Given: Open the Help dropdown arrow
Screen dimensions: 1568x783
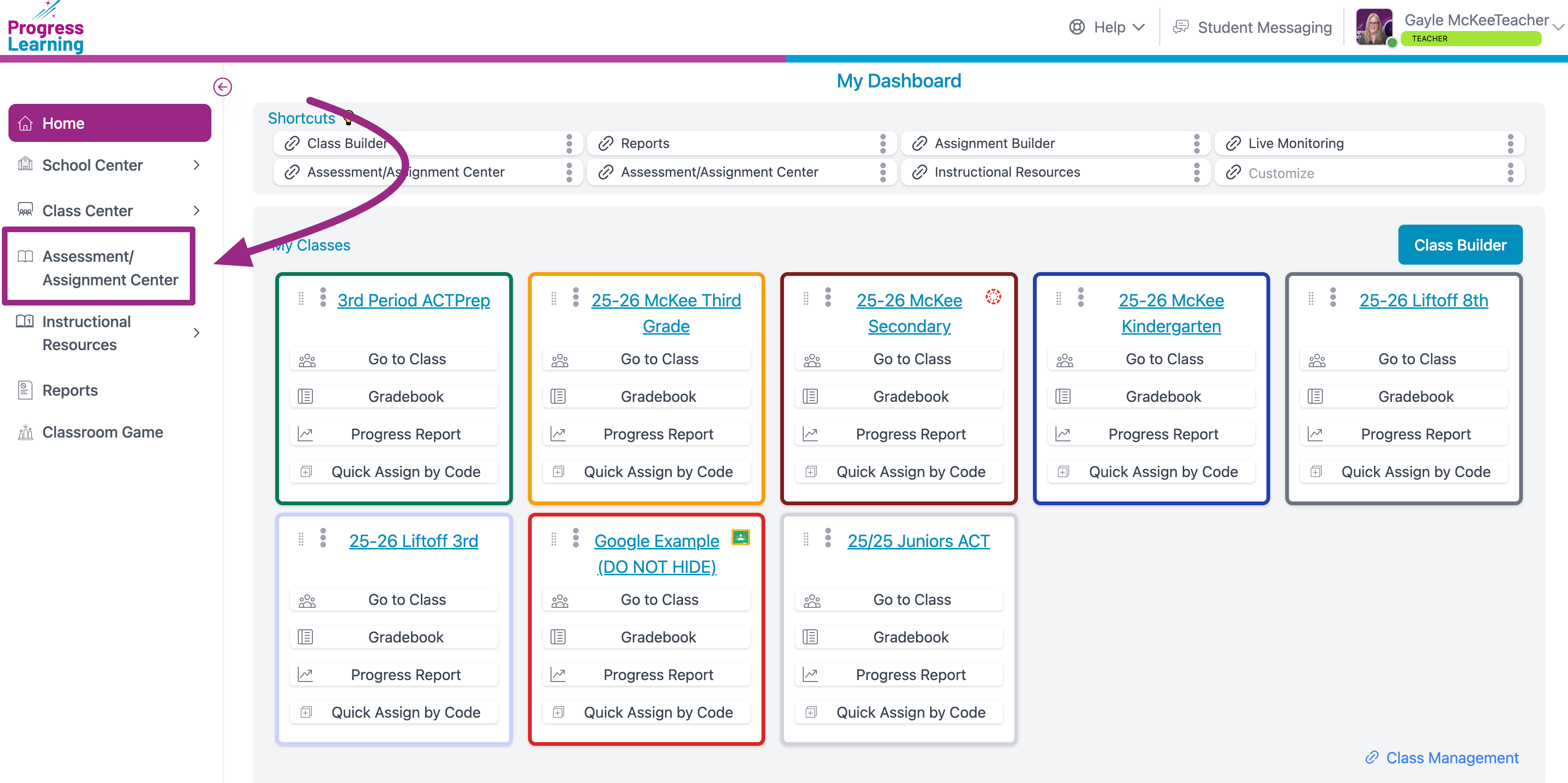Looking at the screenshot, I should click(x=1139, y=27).
